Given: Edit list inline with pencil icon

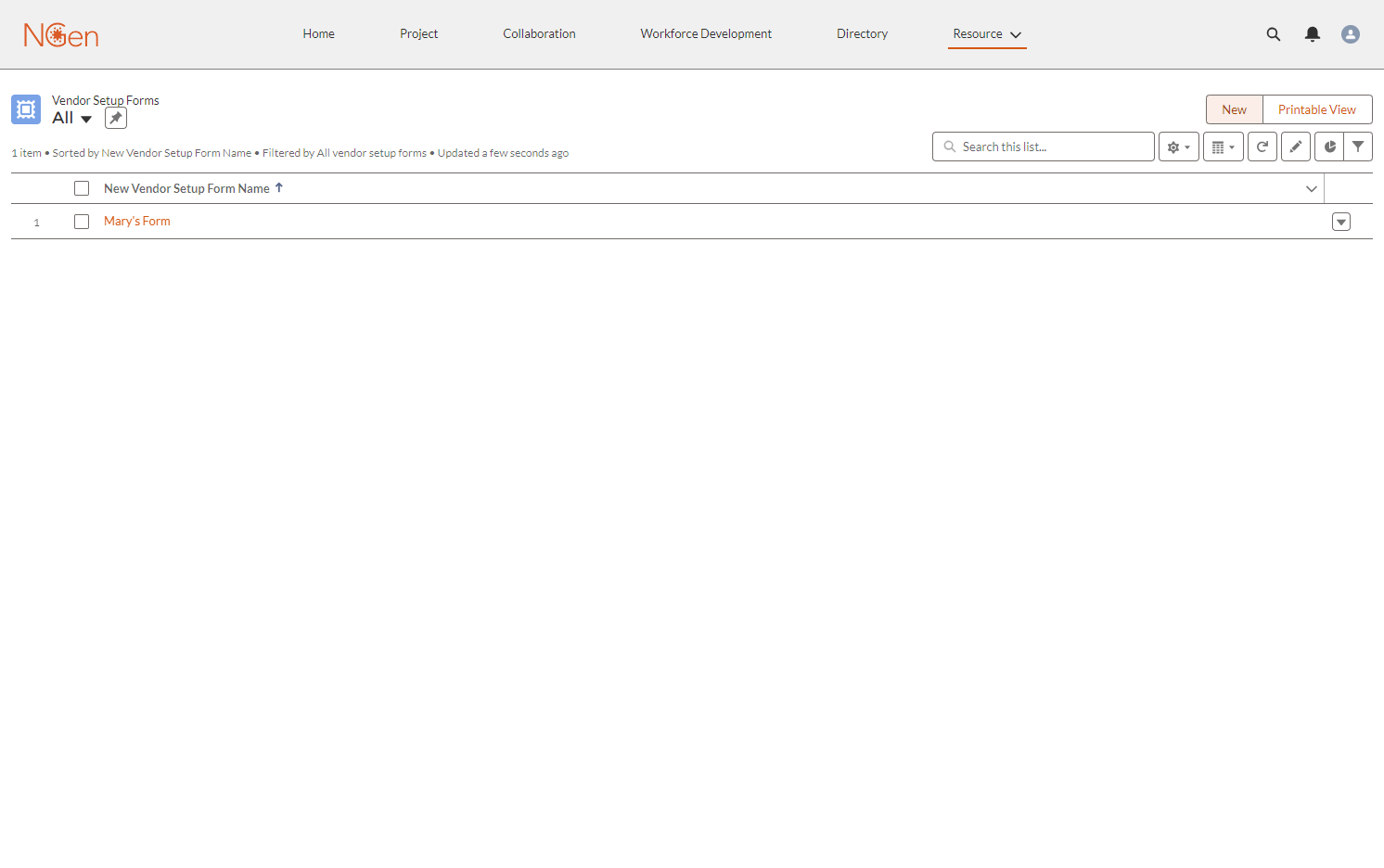Looking at the screenshot, I should 1296,147.
